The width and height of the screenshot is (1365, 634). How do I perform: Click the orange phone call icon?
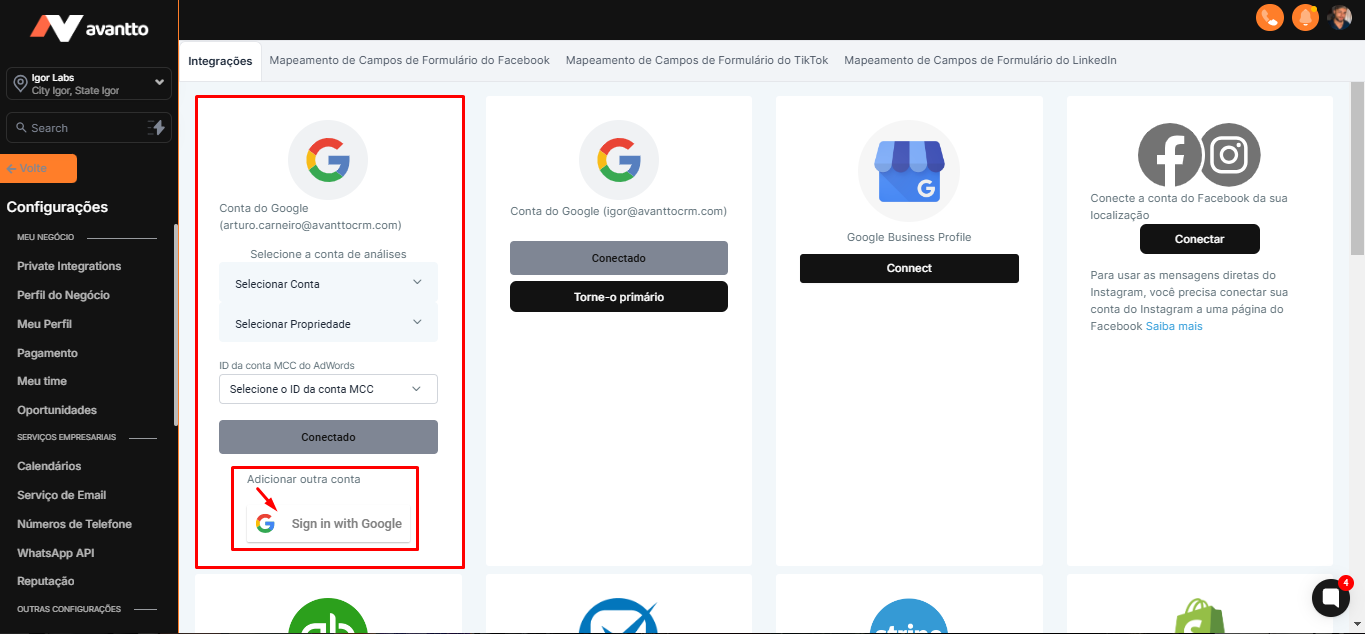click(x=1269, y=17)
